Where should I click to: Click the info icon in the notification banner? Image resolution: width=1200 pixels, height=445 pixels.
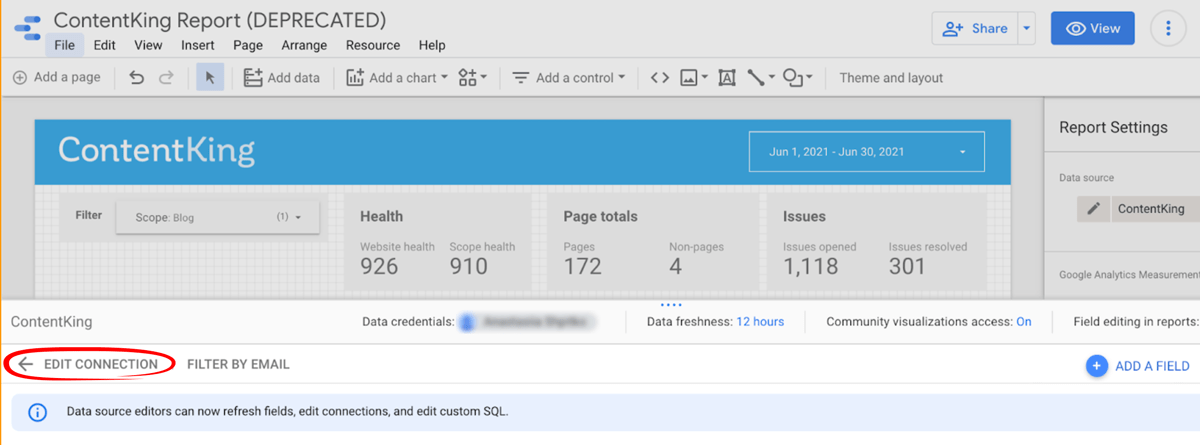(x=37, y=412)
